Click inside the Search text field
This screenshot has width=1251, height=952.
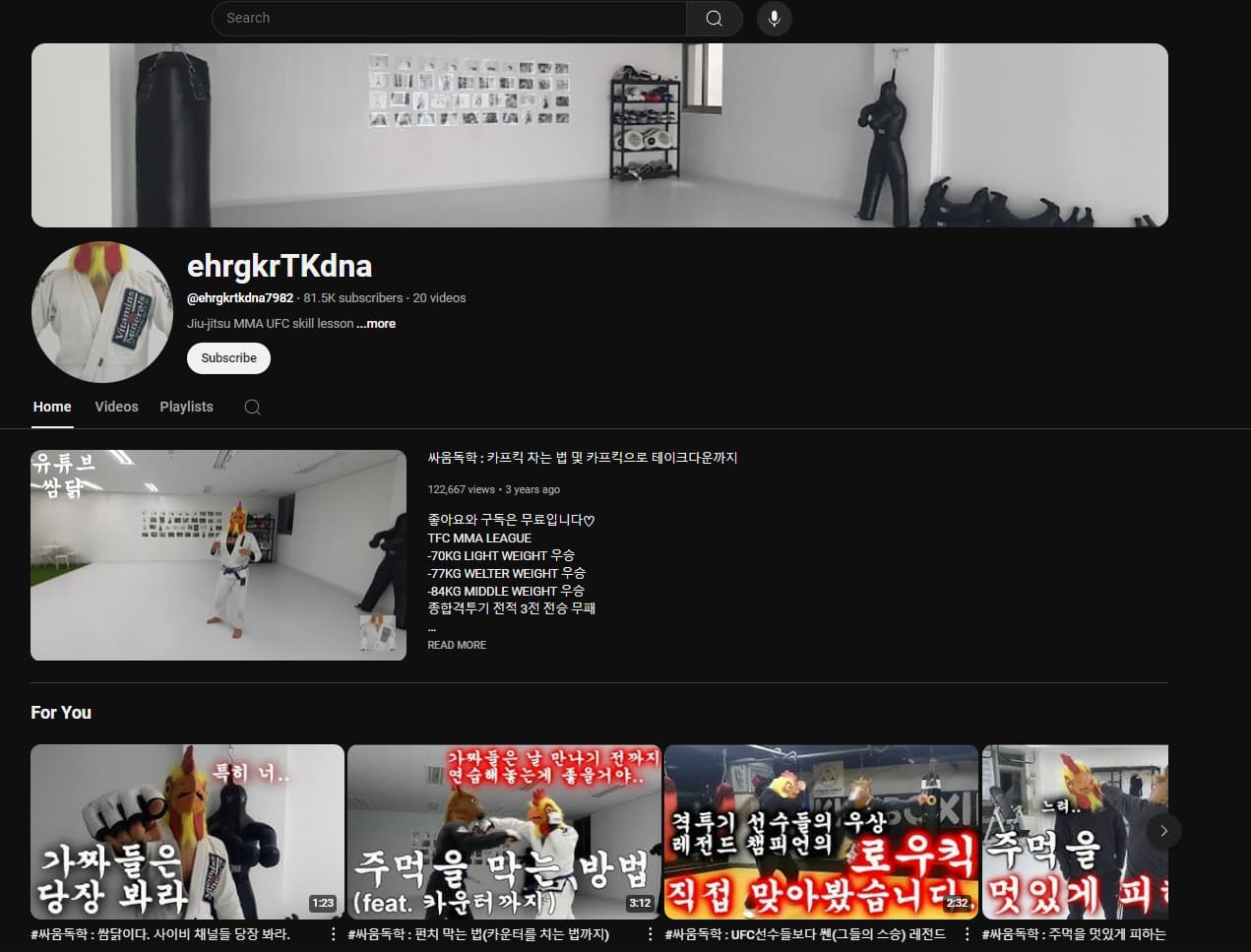[x=449, y=19]
